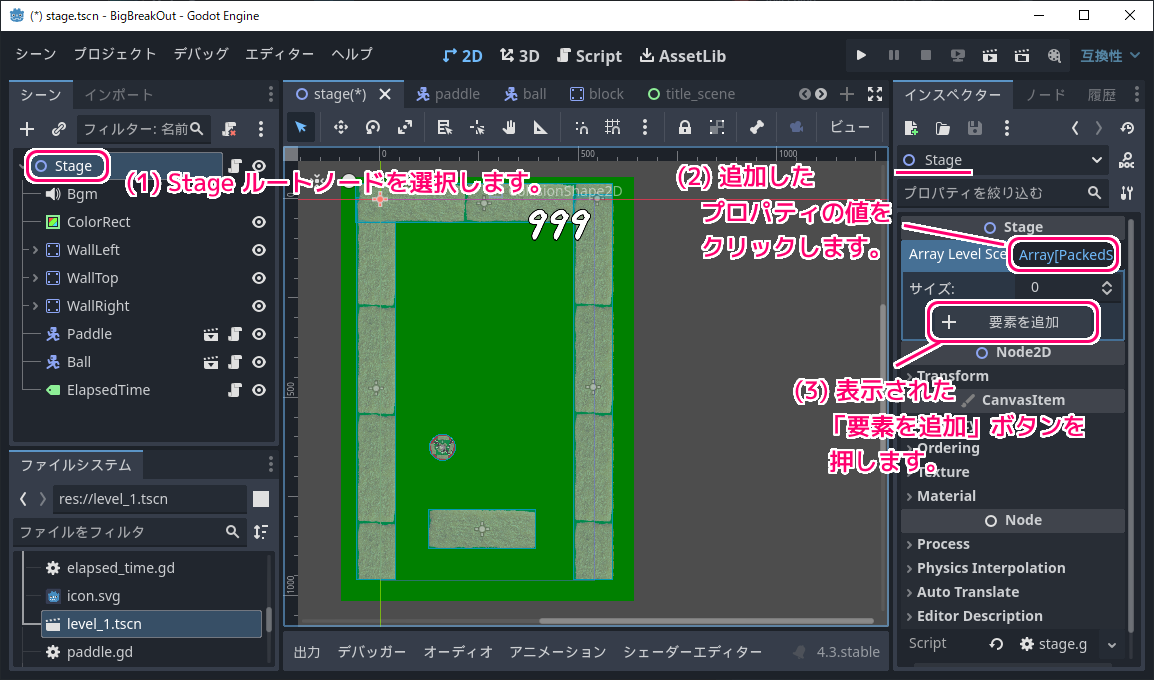The width and height of the screenshot is (1154, 680).
Task: Expand the Editor Description section
Action: (x=1013, y=616)
